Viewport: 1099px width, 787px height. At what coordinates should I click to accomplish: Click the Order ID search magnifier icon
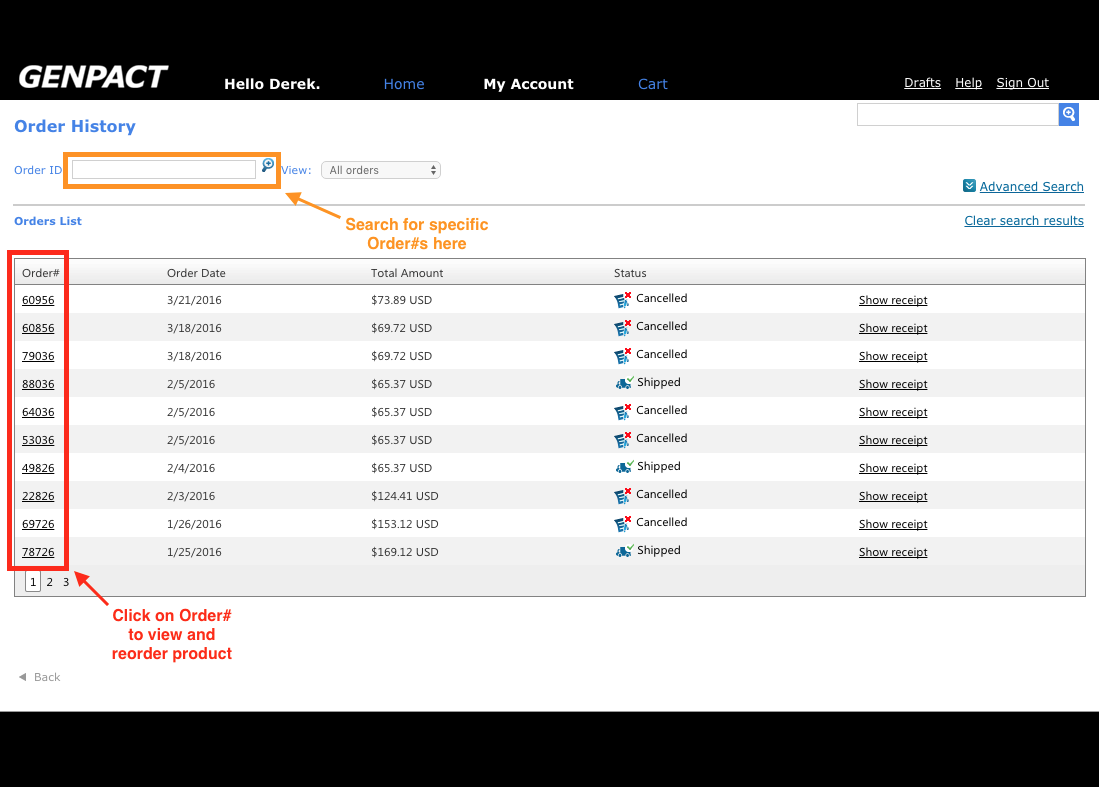(267, 165)
